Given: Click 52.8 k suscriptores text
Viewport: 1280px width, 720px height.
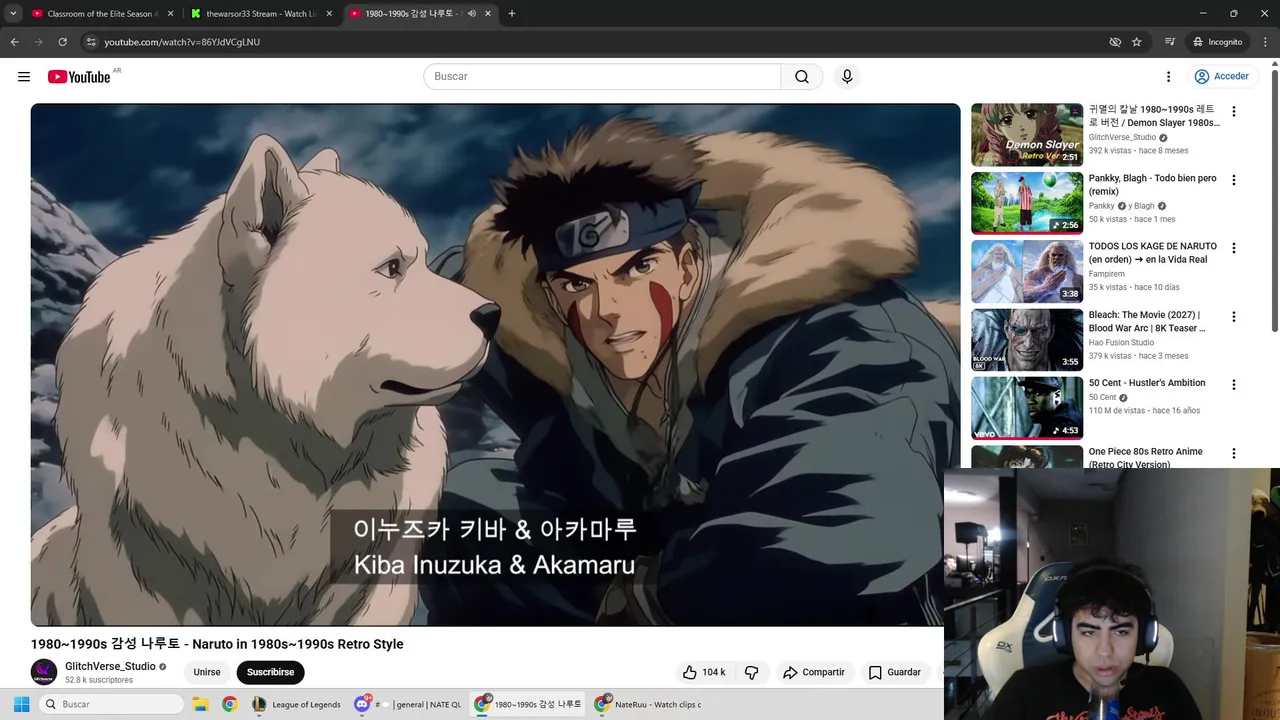Looking at the screenshot, I should pyautogui.click(x=99, y=680).
